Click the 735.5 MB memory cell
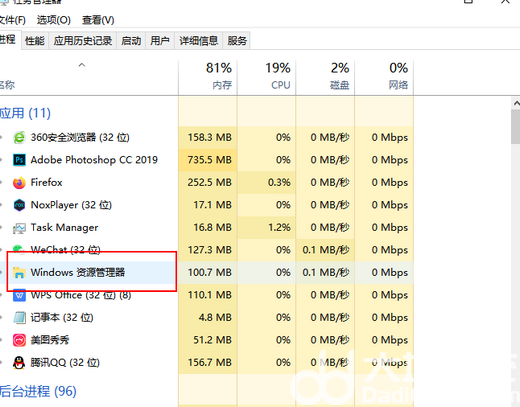Viewport: 520px width, 407px height. 208,160
